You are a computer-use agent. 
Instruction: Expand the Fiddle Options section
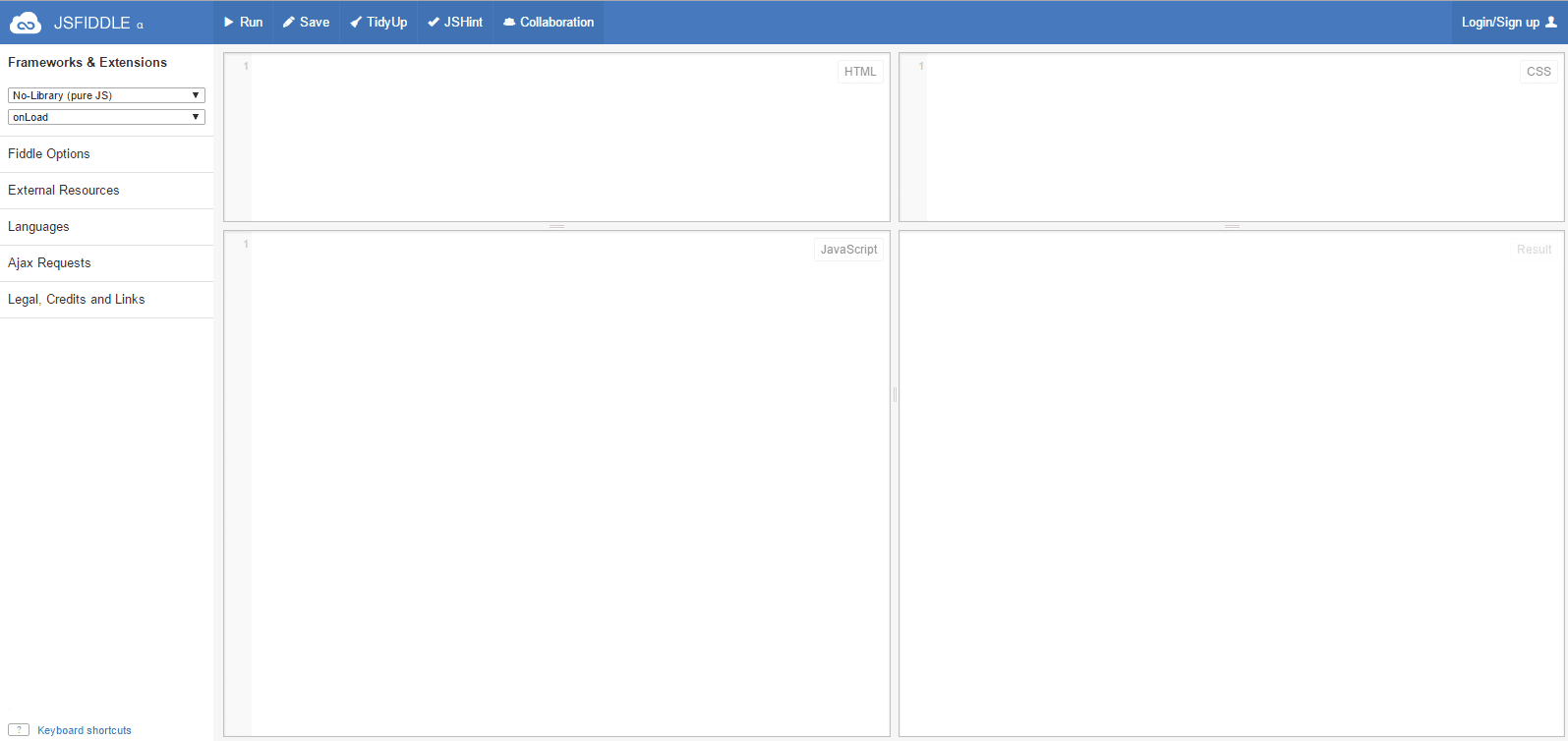(106, 154)
